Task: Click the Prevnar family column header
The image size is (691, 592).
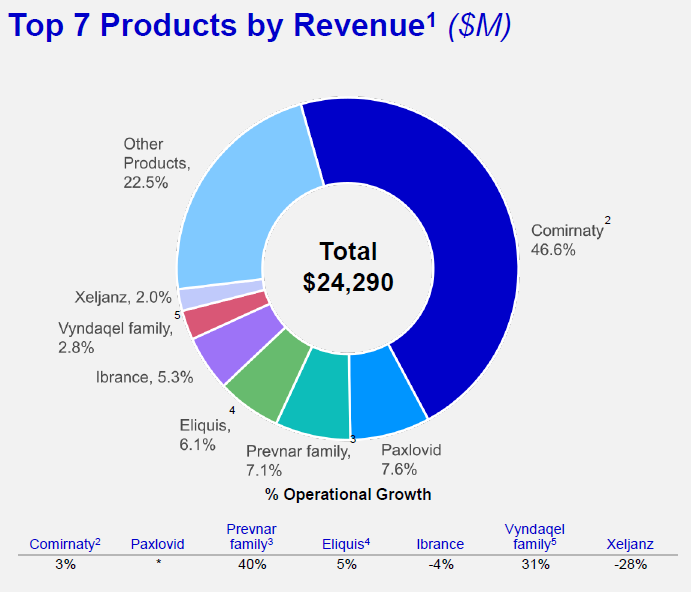Action: [251, 536]
